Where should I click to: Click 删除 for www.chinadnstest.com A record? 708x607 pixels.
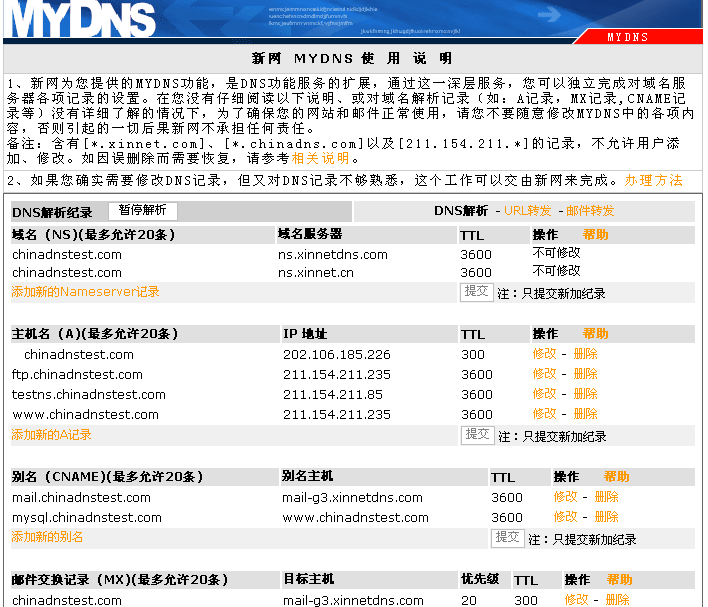(x=585, y=414)
